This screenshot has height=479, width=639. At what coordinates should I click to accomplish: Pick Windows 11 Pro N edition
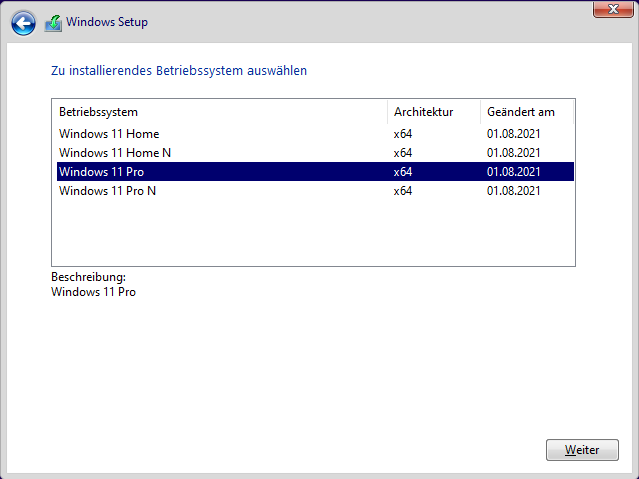click(107, 191)
